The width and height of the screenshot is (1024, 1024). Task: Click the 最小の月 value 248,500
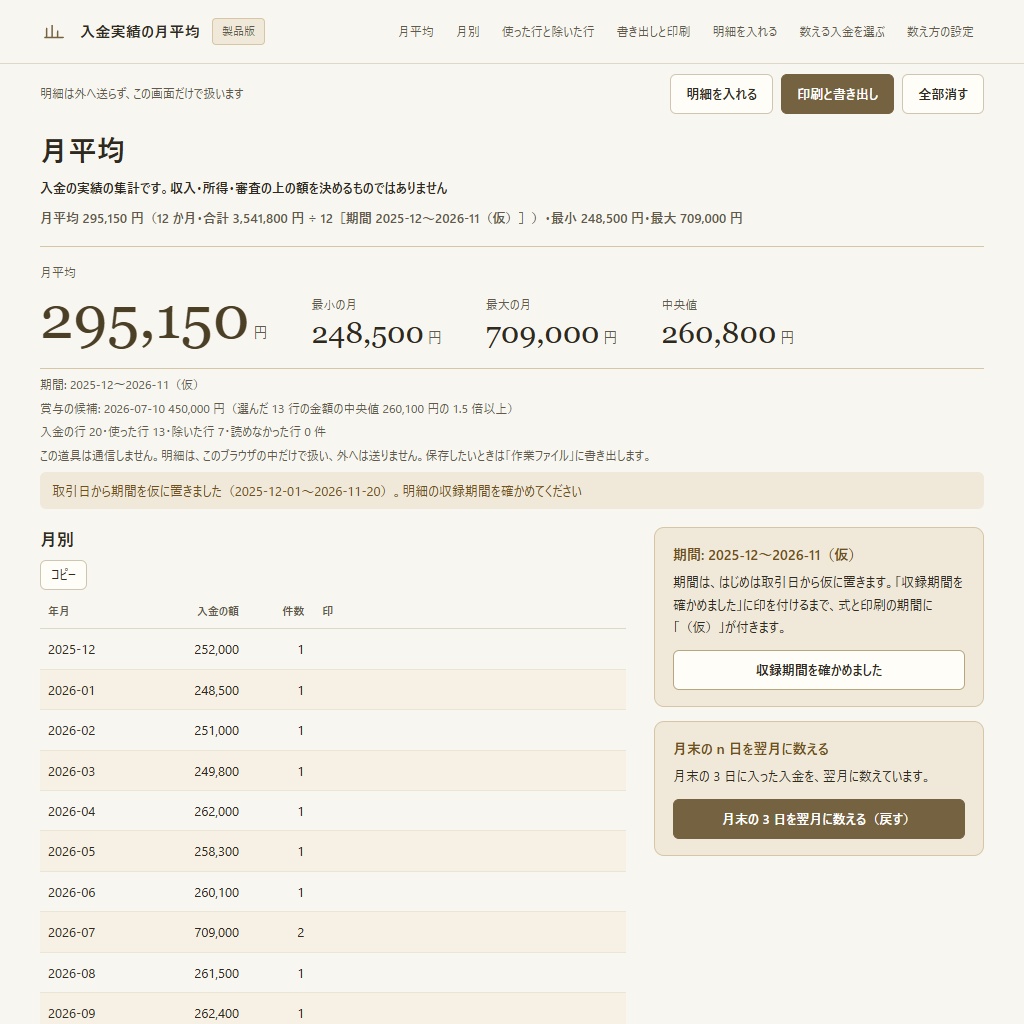(x=368, y=334)
